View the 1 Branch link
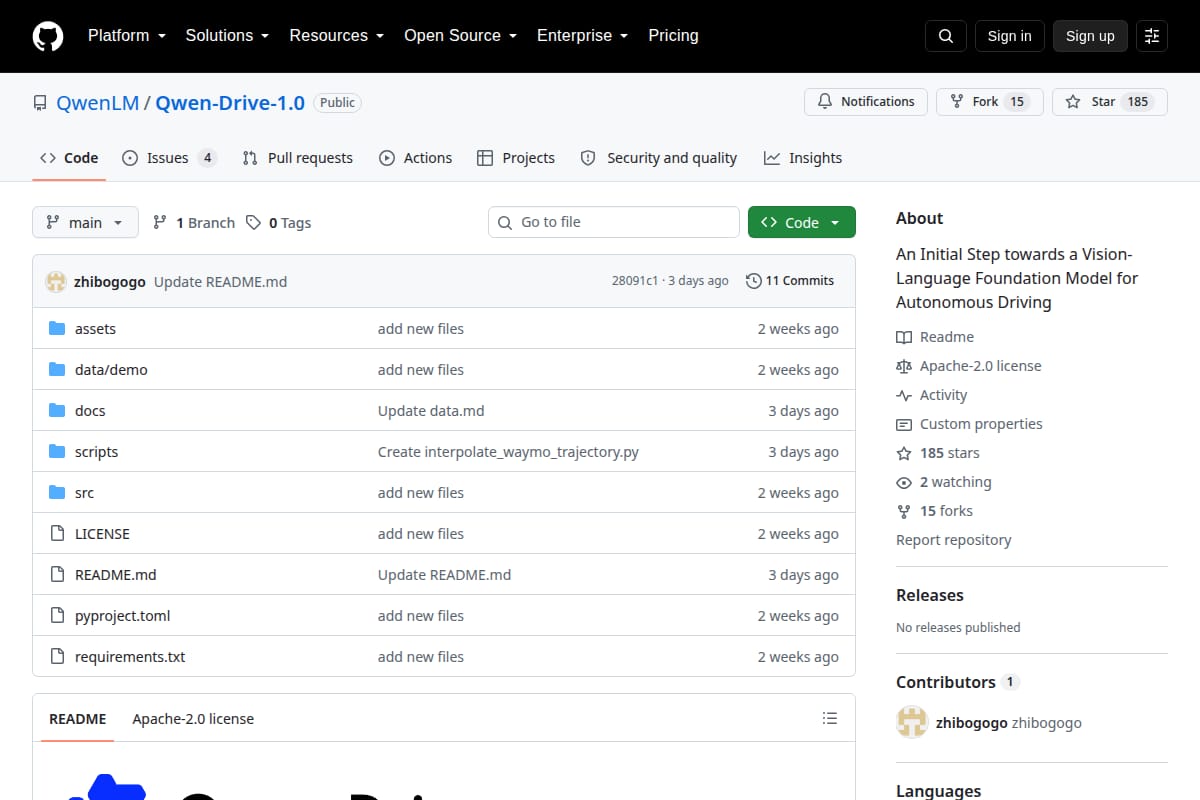1200x800 pixels. 194,222
